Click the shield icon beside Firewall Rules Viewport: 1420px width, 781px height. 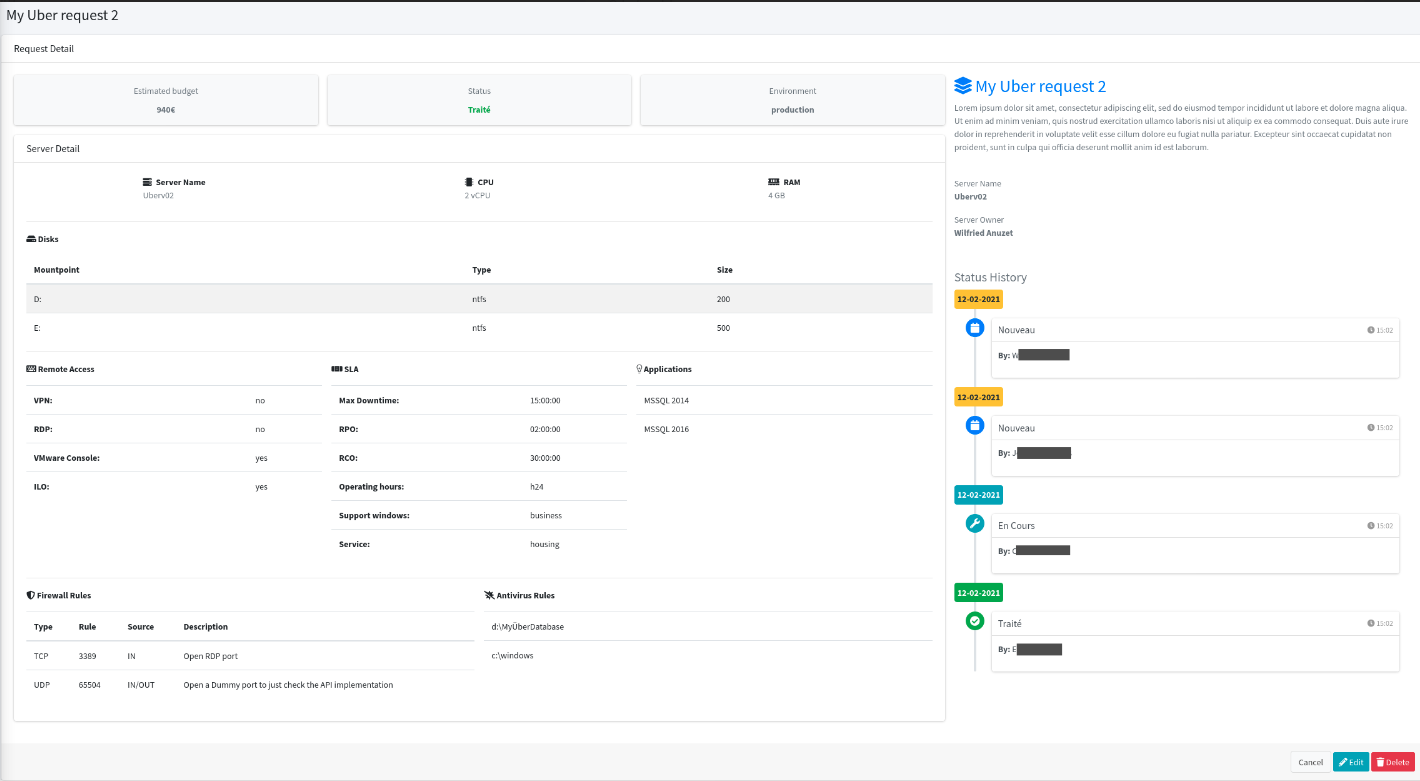pyautogui.click(x=30, y=595)
